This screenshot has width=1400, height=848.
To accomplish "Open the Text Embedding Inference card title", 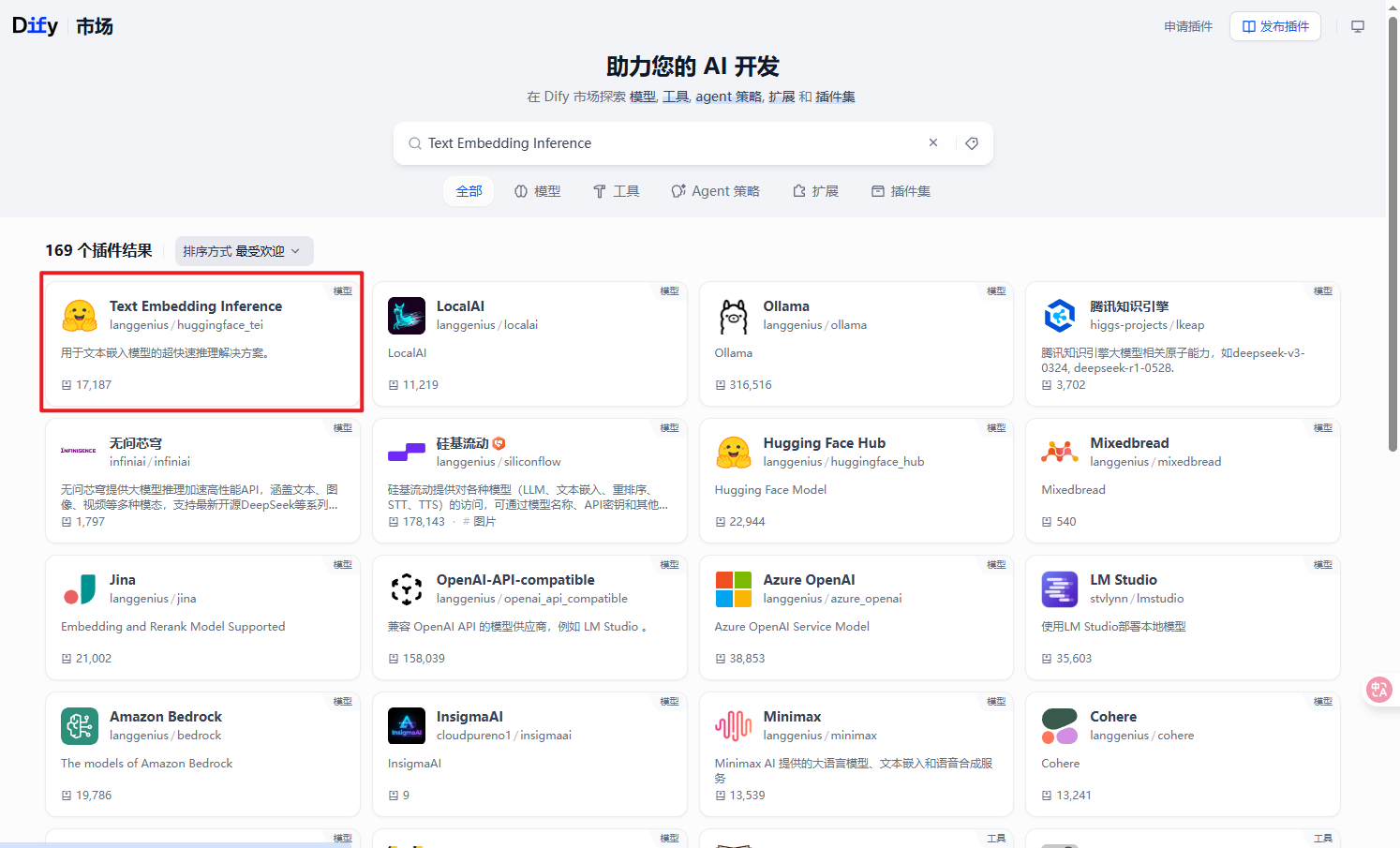I will [196, 306].
